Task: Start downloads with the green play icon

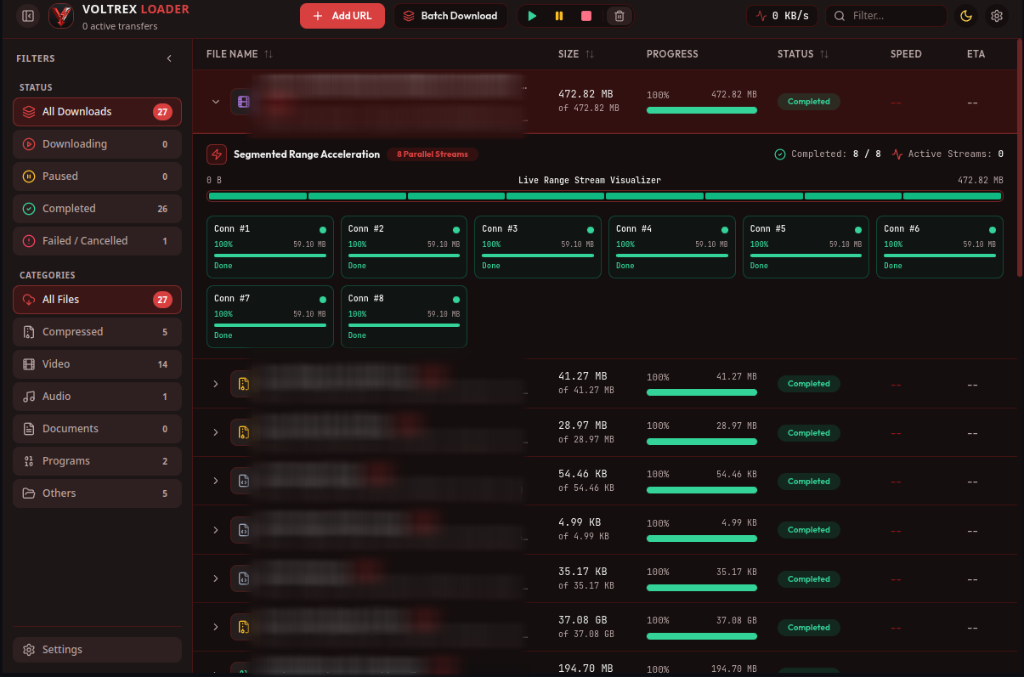Action: tap(532, 16)
